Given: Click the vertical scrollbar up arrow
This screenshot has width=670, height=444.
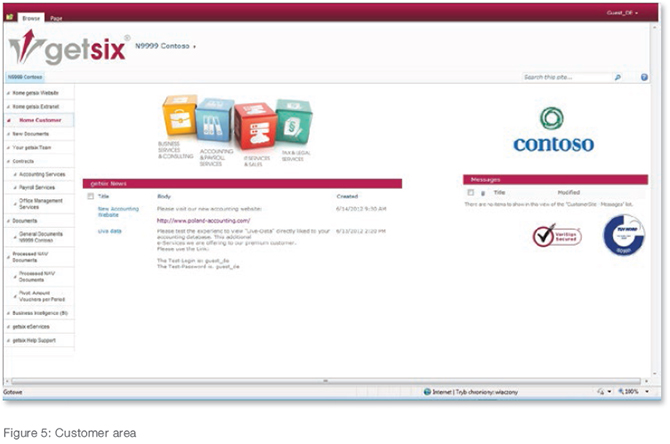Looking at the screenshot, I should pyautogui.click(x=654, y=27).
